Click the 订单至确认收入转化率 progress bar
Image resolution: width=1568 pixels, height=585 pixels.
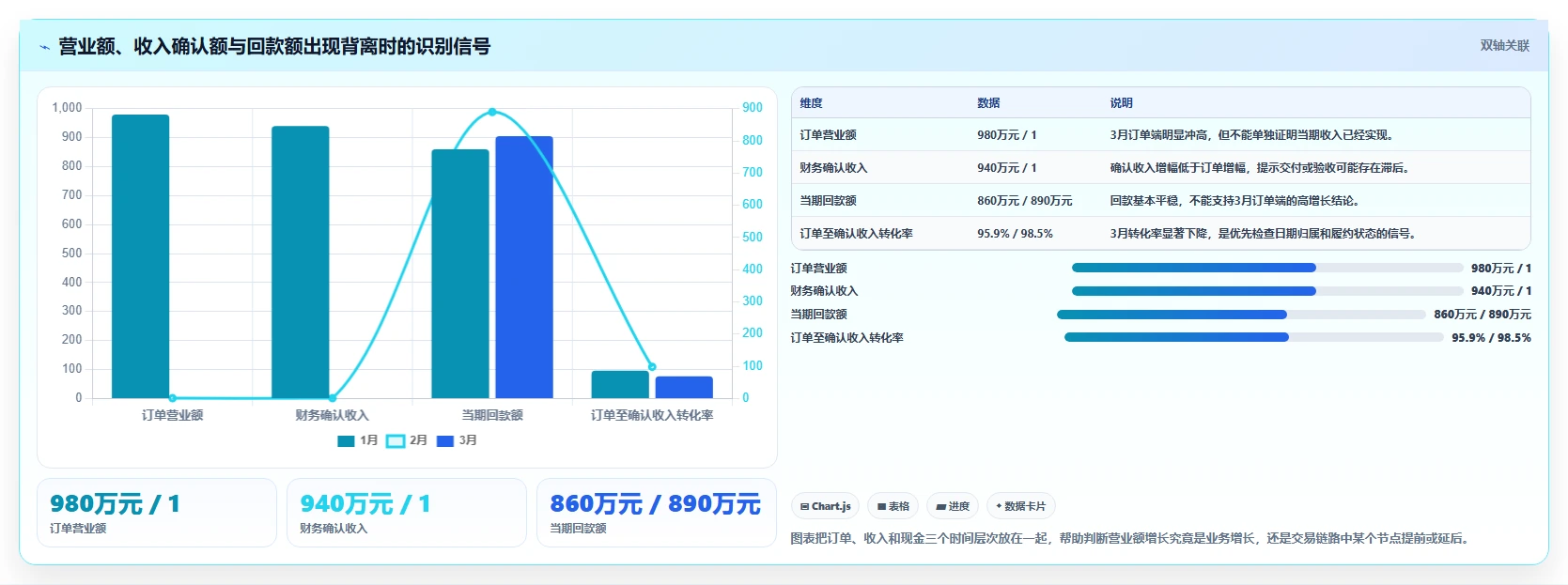(1253, 337)
